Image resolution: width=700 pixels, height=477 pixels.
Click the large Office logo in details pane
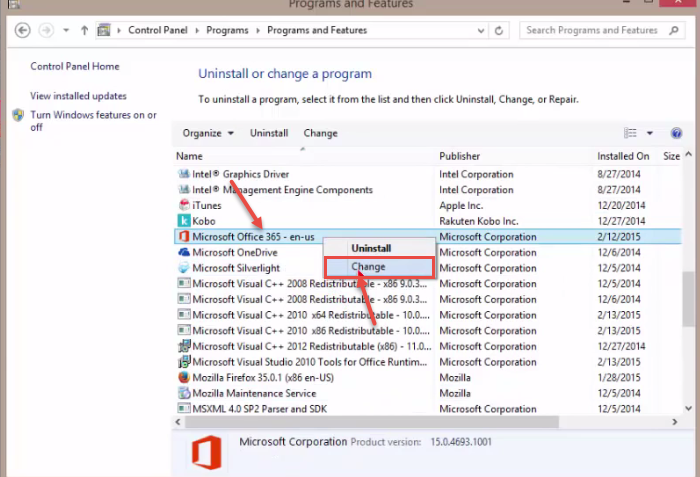[207, 452]
